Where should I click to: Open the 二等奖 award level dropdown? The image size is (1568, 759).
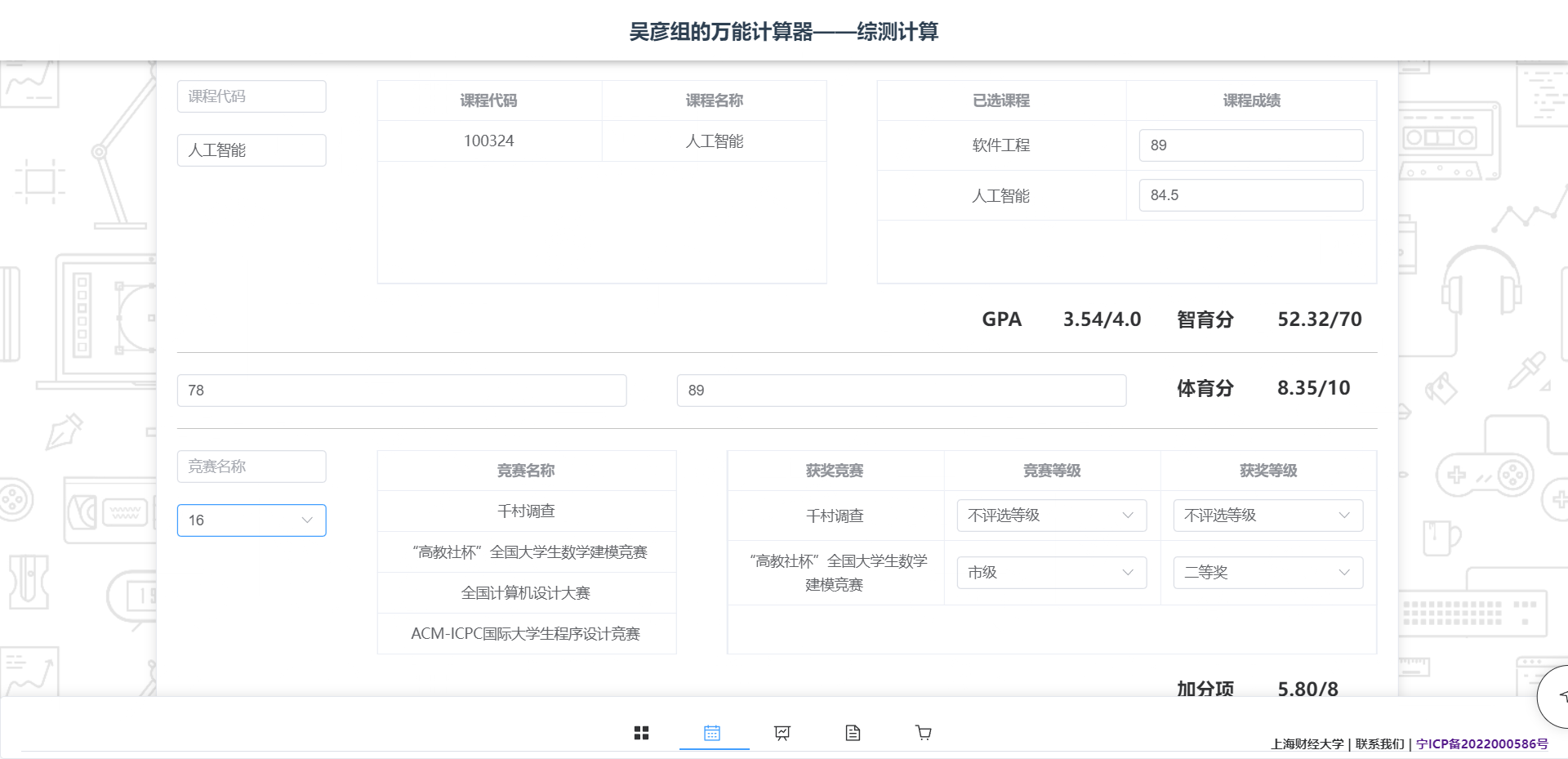(1268, 573)
